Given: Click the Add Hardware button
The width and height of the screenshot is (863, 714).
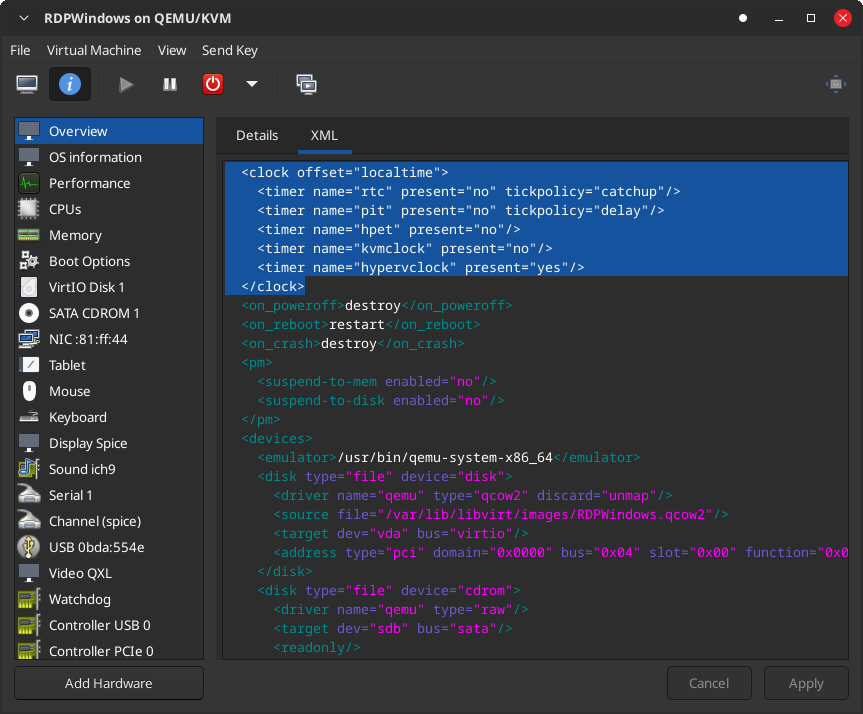Looking at the screenshot, I should click(x=108, y=683).
